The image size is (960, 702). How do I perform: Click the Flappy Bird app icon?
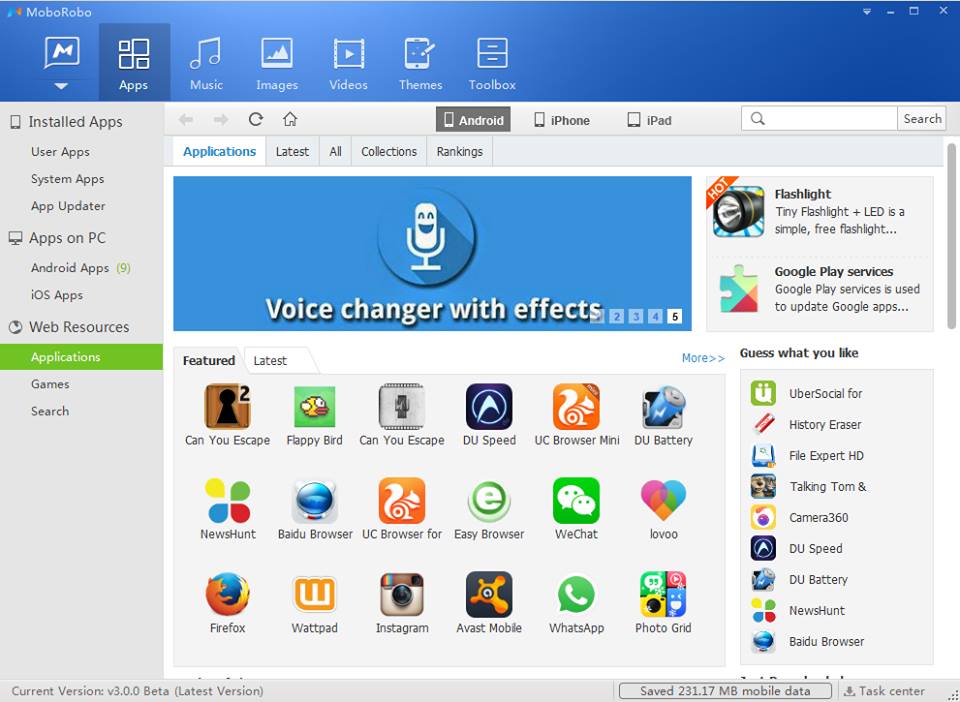[314, 407]
